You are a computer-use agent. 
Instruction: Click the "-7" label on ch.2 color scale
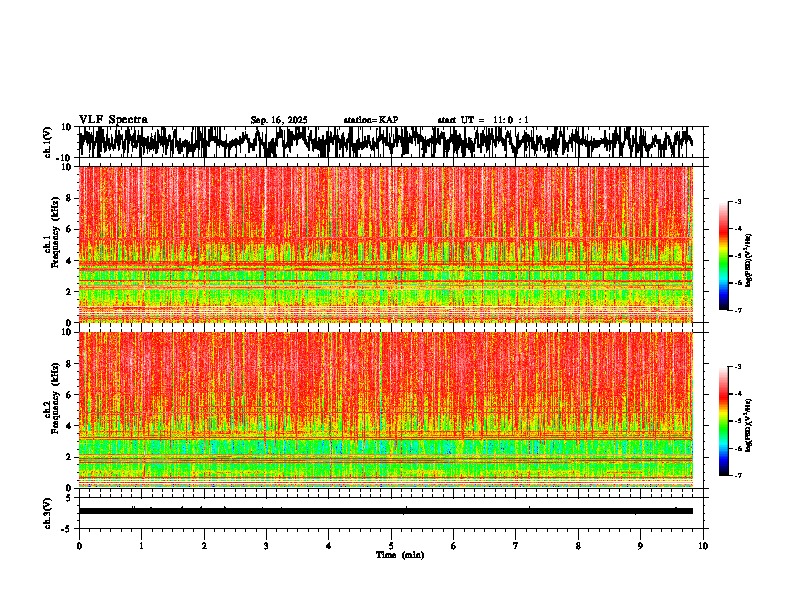pyautogui.click(x=737, y=475)
